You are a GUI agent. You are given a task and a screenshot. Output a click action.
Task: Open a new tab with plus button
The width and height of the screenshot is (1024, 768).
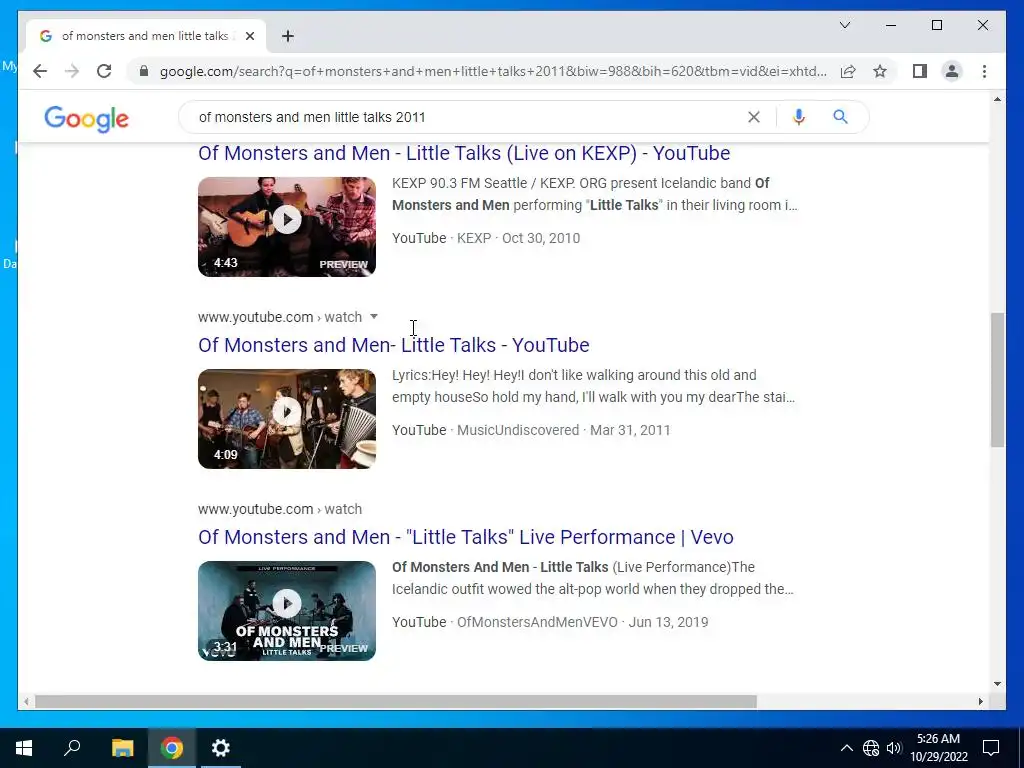287,36
